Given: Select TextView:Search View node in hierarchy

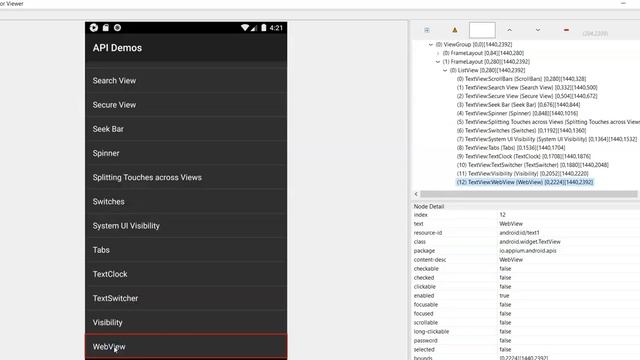Looking at the screenshot, I should click(x=527, y=87).
